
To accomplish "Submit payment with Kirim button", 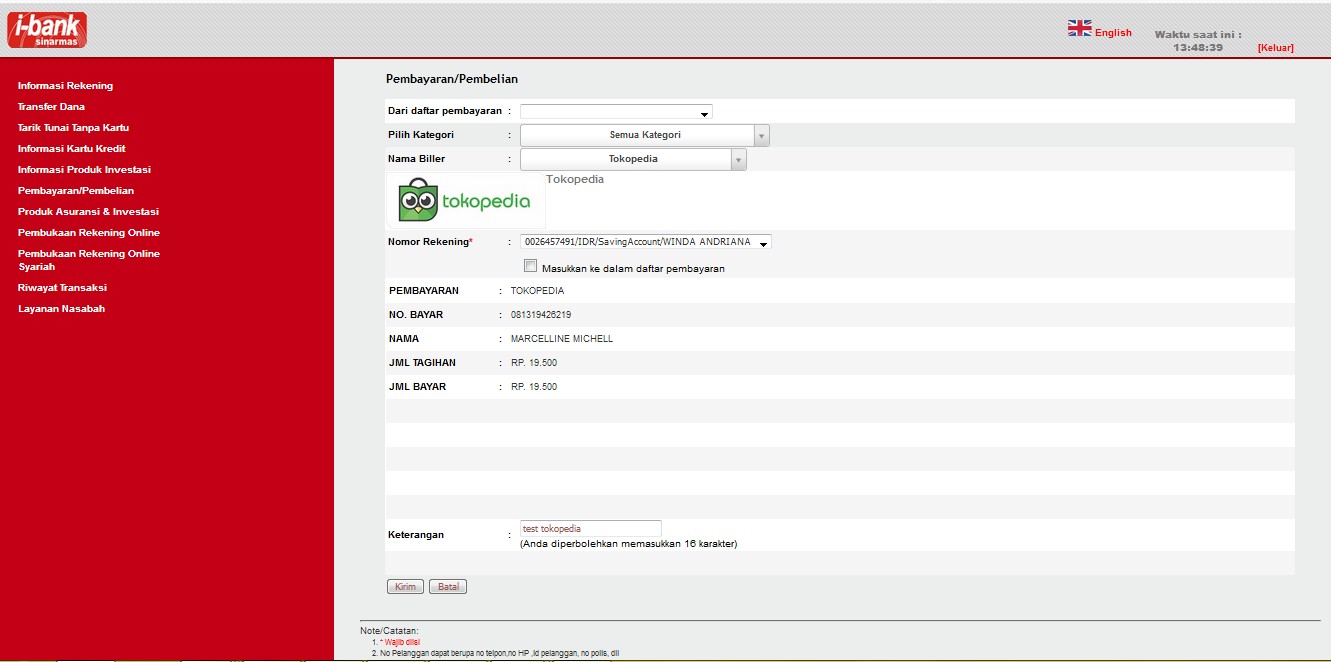I will tap(405, 587).
